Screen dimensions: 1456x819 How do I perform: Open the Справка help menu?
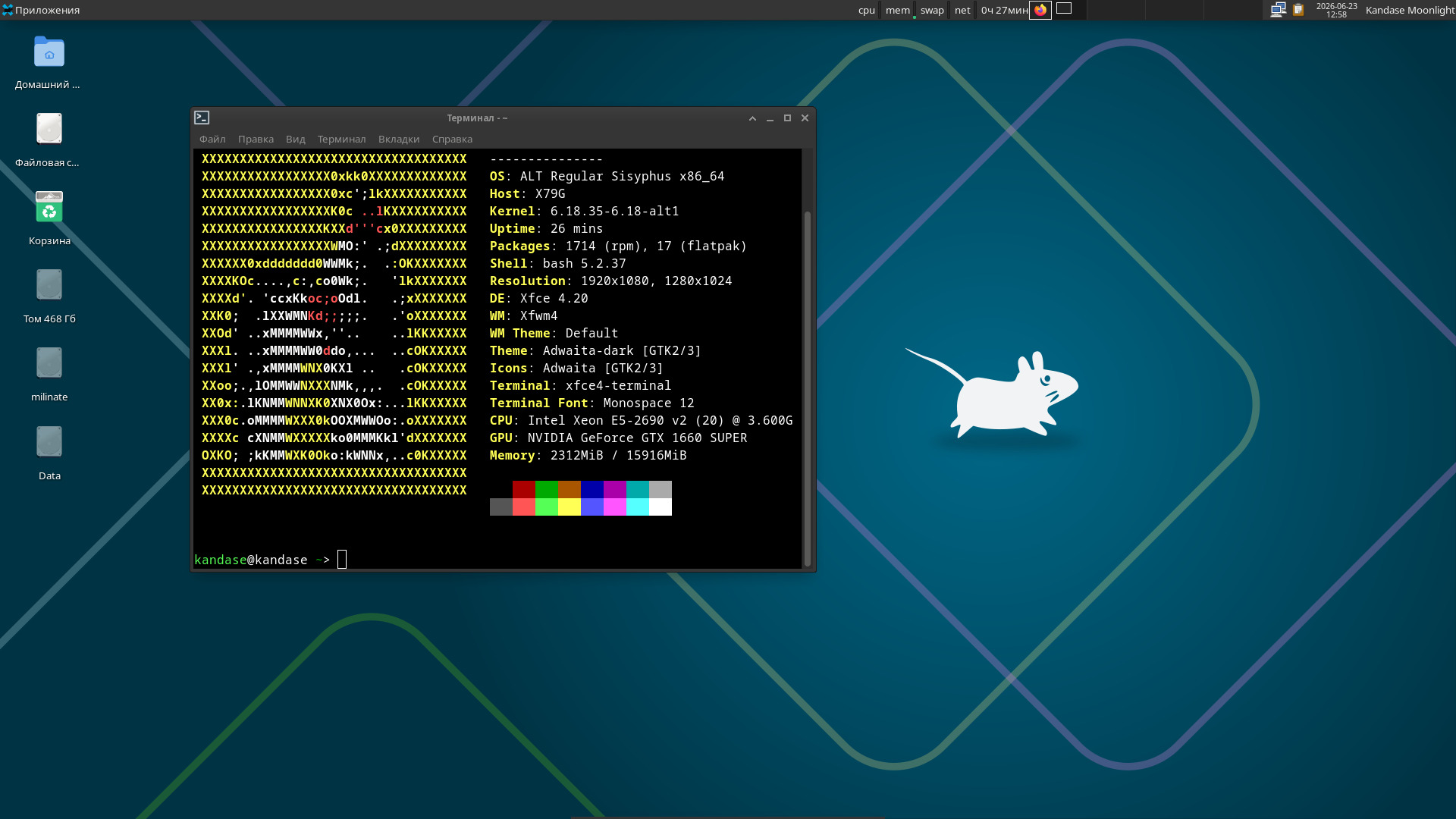point(452,139)
